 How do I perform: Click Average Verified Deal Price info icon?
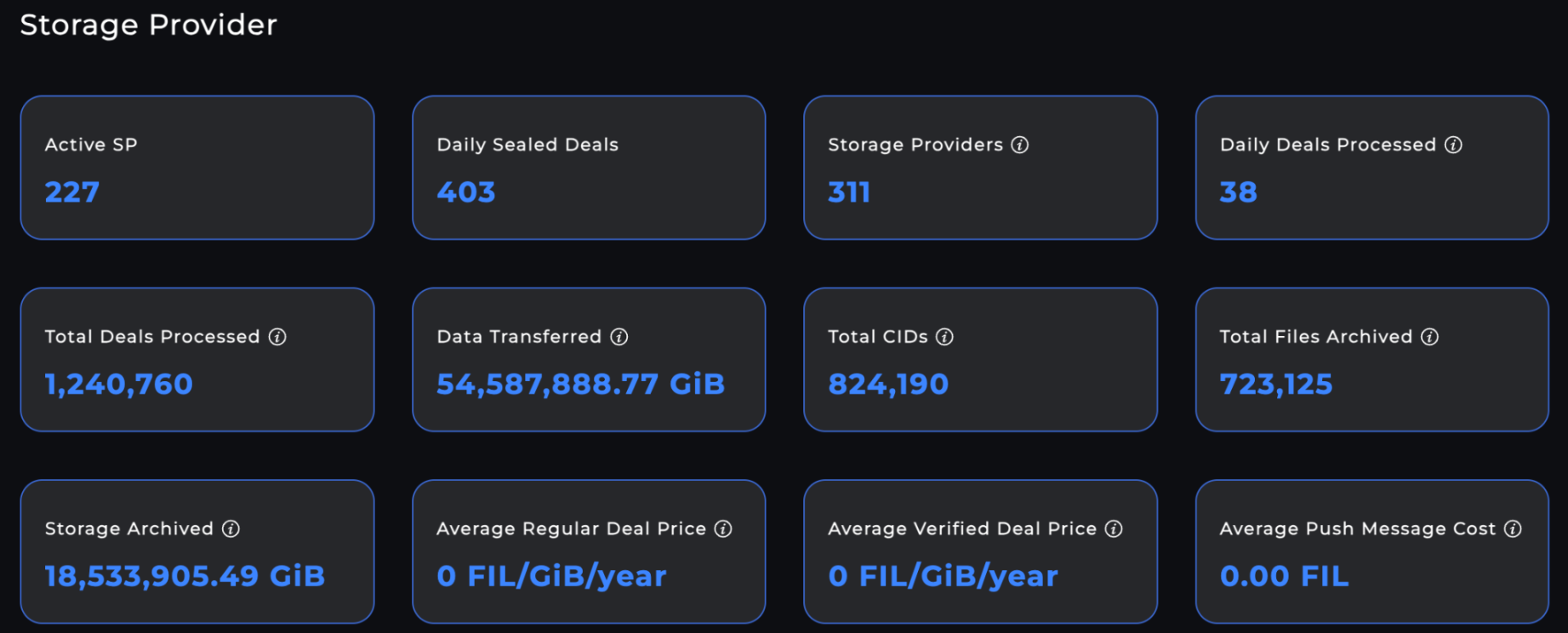pyautogui.click(x=1114, y=529)
